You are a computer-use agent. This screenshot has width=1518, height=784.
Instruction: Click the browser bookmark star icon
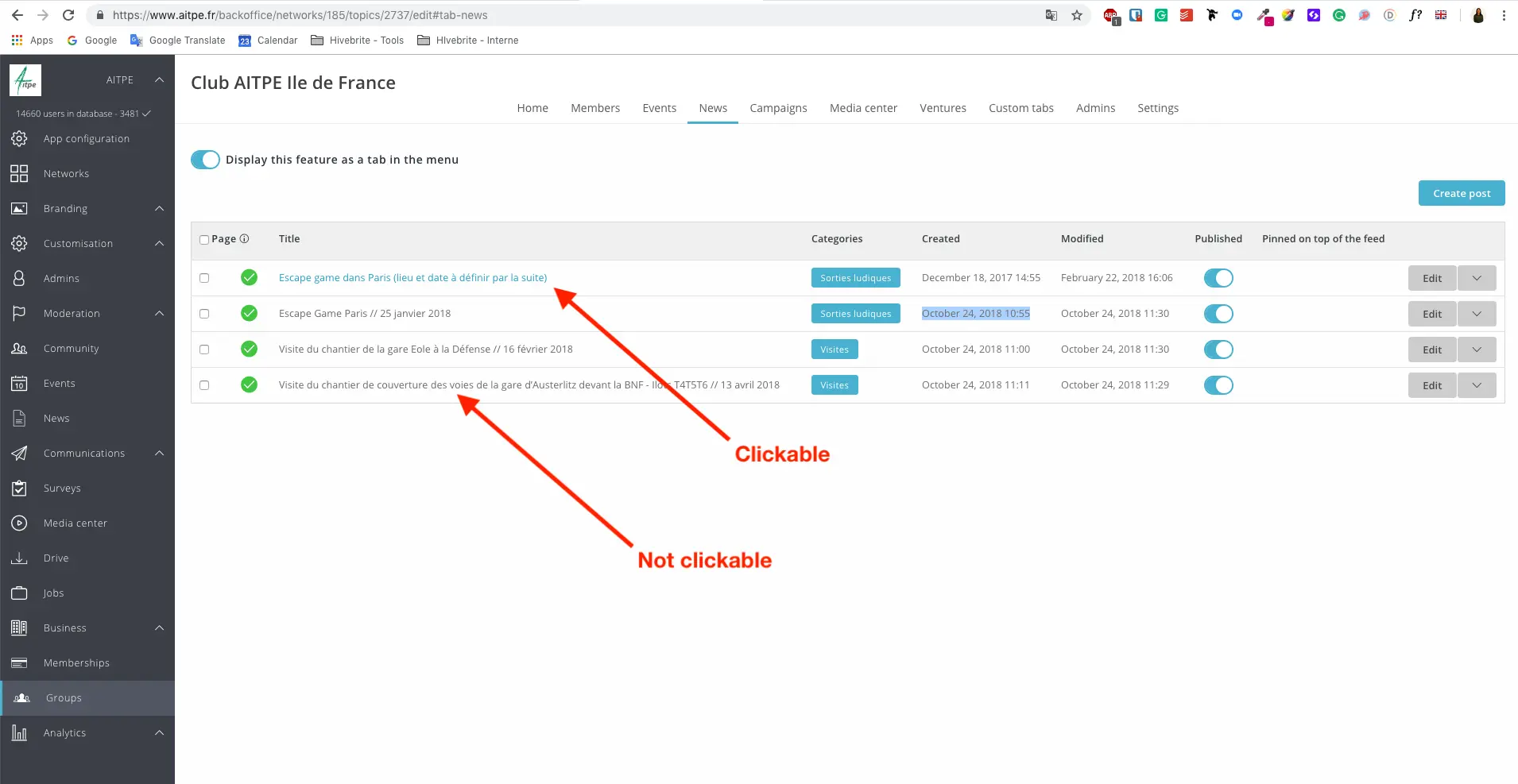1076,15
